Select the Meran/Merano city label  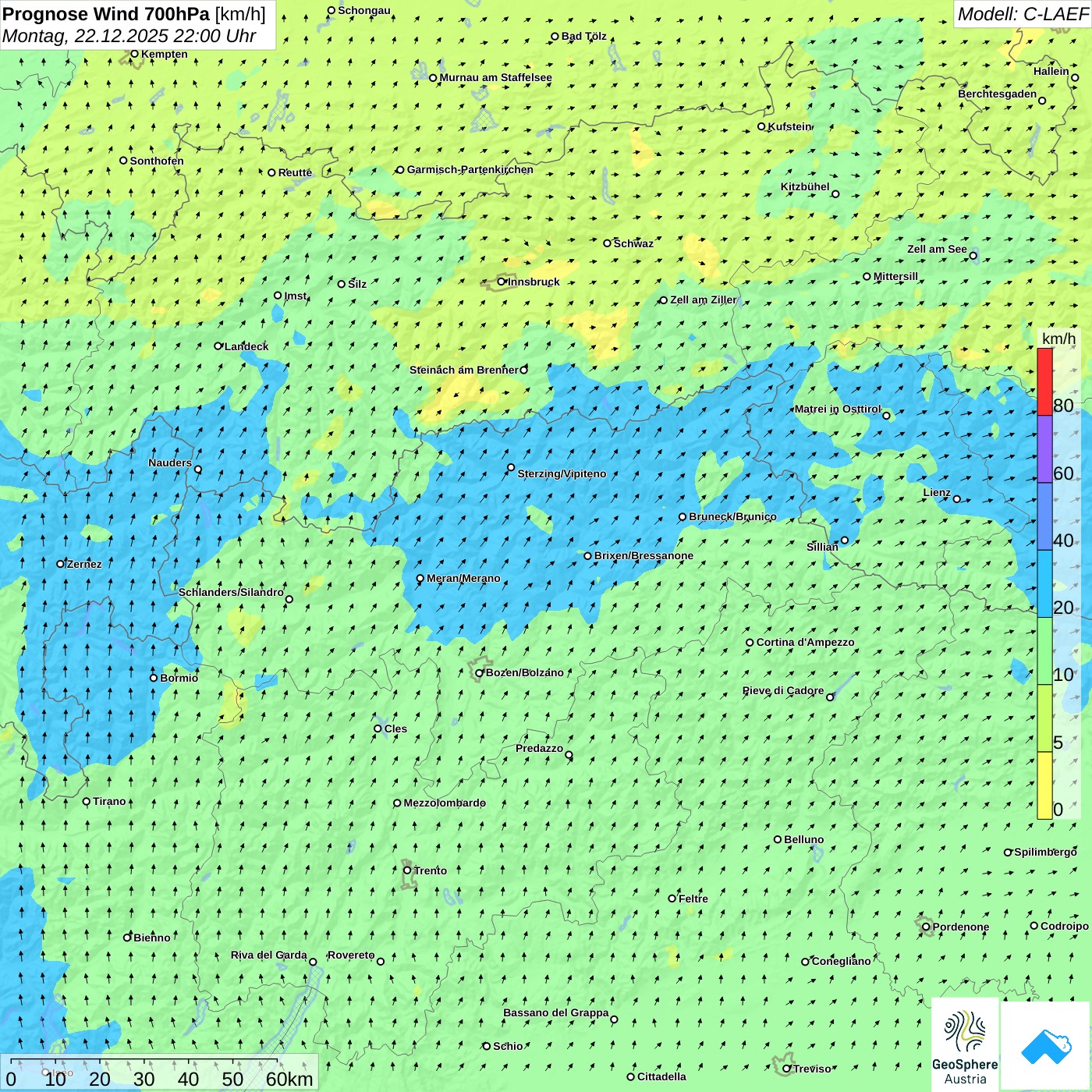463,578
